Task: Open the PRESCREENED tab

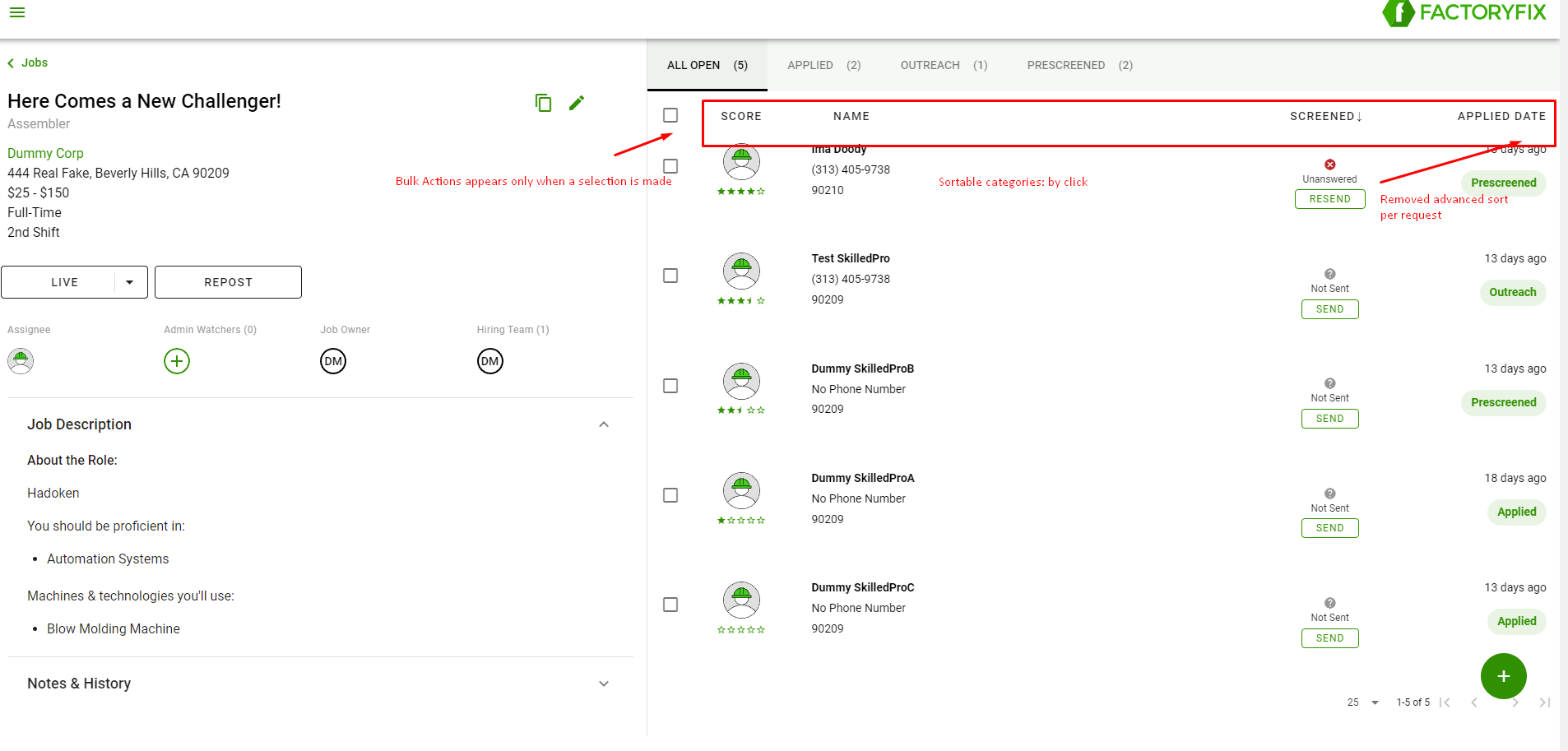Action: point(1079,65)
